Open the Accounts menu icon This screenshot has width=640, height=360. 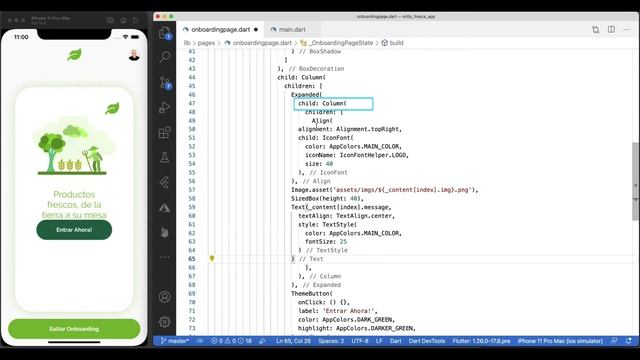pyautogui.click(x=164, y=297)
